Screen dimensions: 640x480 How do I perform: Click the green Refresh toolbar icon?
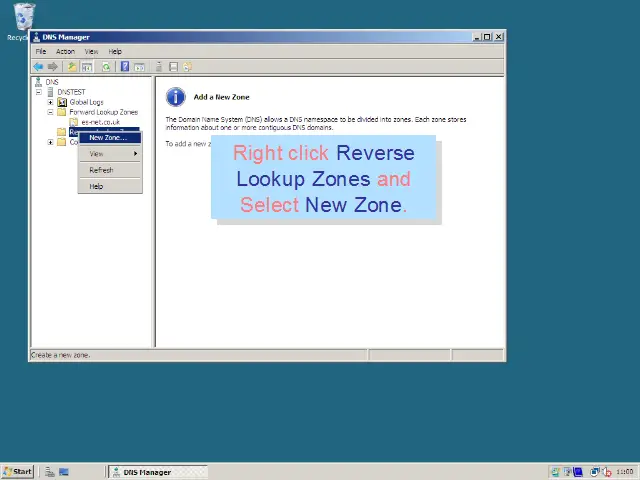point(106,67)
